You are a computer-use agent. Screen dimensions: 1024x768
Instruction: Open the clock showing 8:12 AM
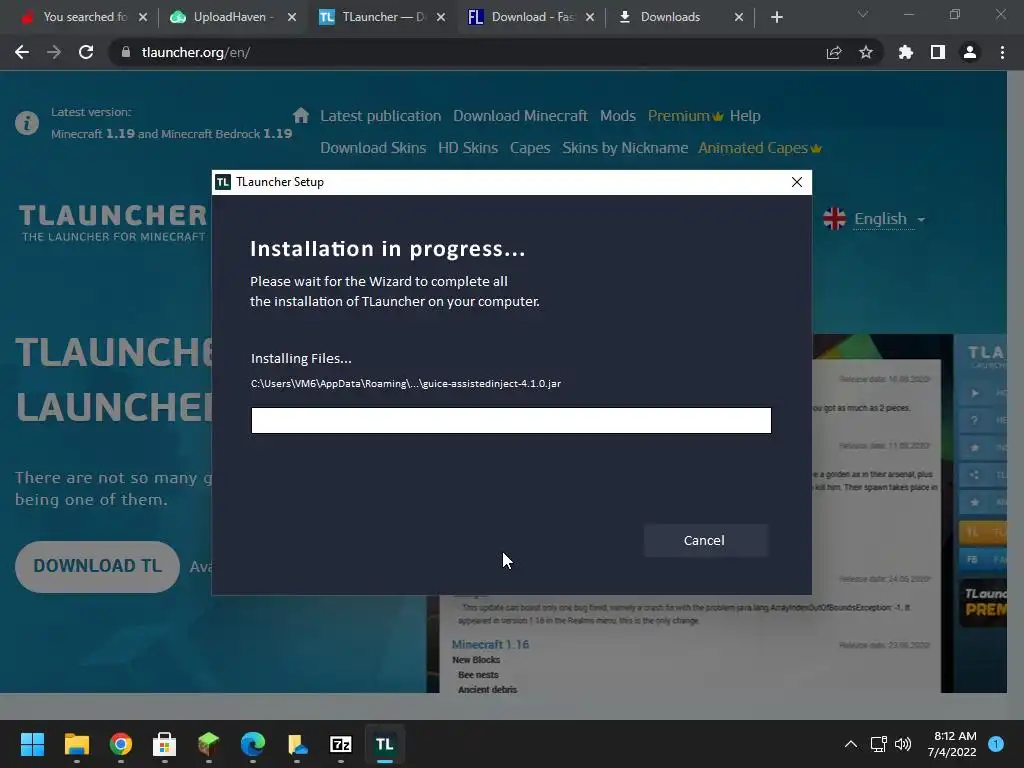[952, 744]
